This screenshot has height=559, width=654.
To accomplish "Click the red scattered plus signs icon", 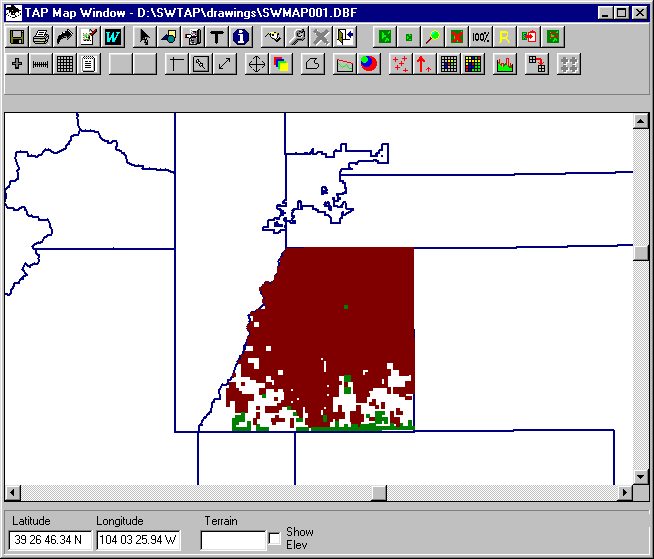I will pos(400,64).
